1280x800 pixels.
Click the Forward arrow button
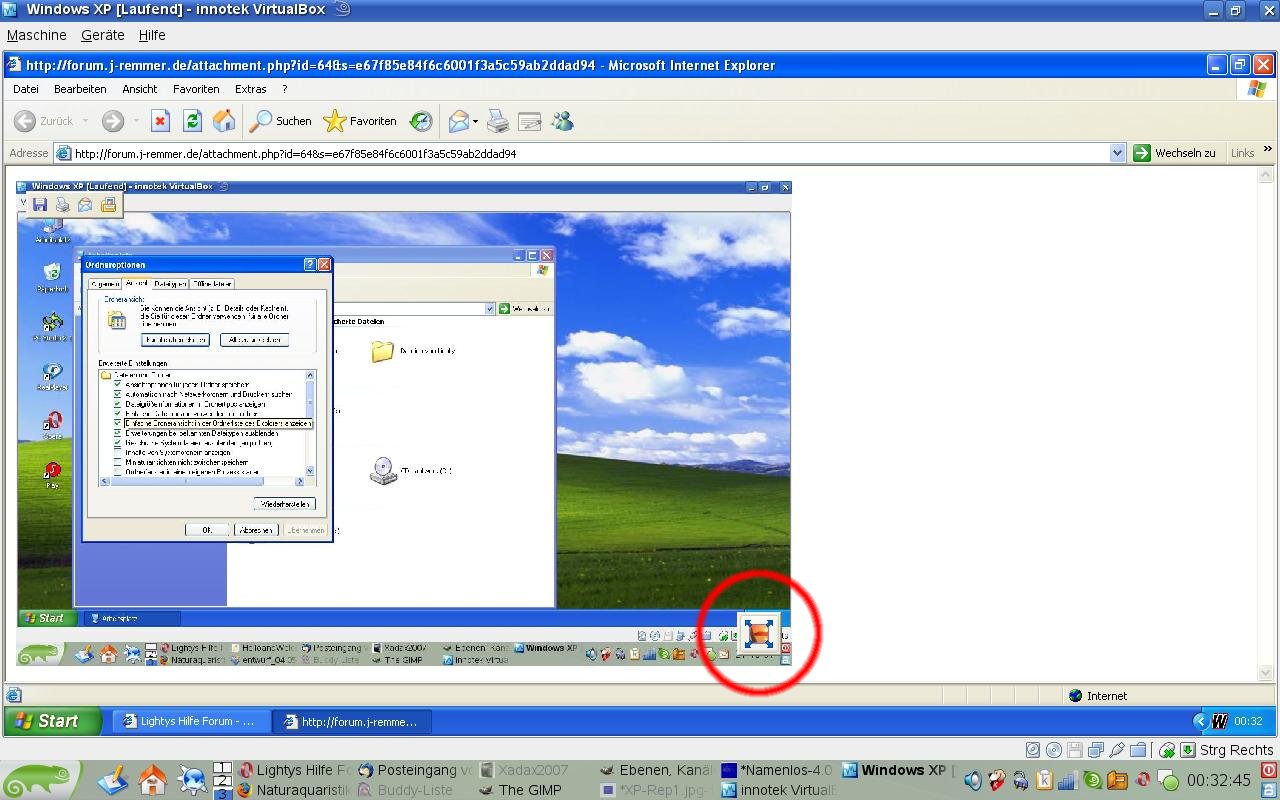(113, 121)
